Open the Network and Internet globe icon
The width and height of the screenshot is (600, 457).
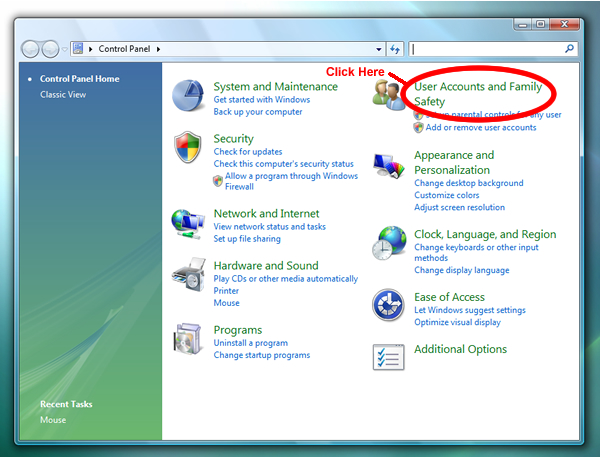click(x=188, y=224)
